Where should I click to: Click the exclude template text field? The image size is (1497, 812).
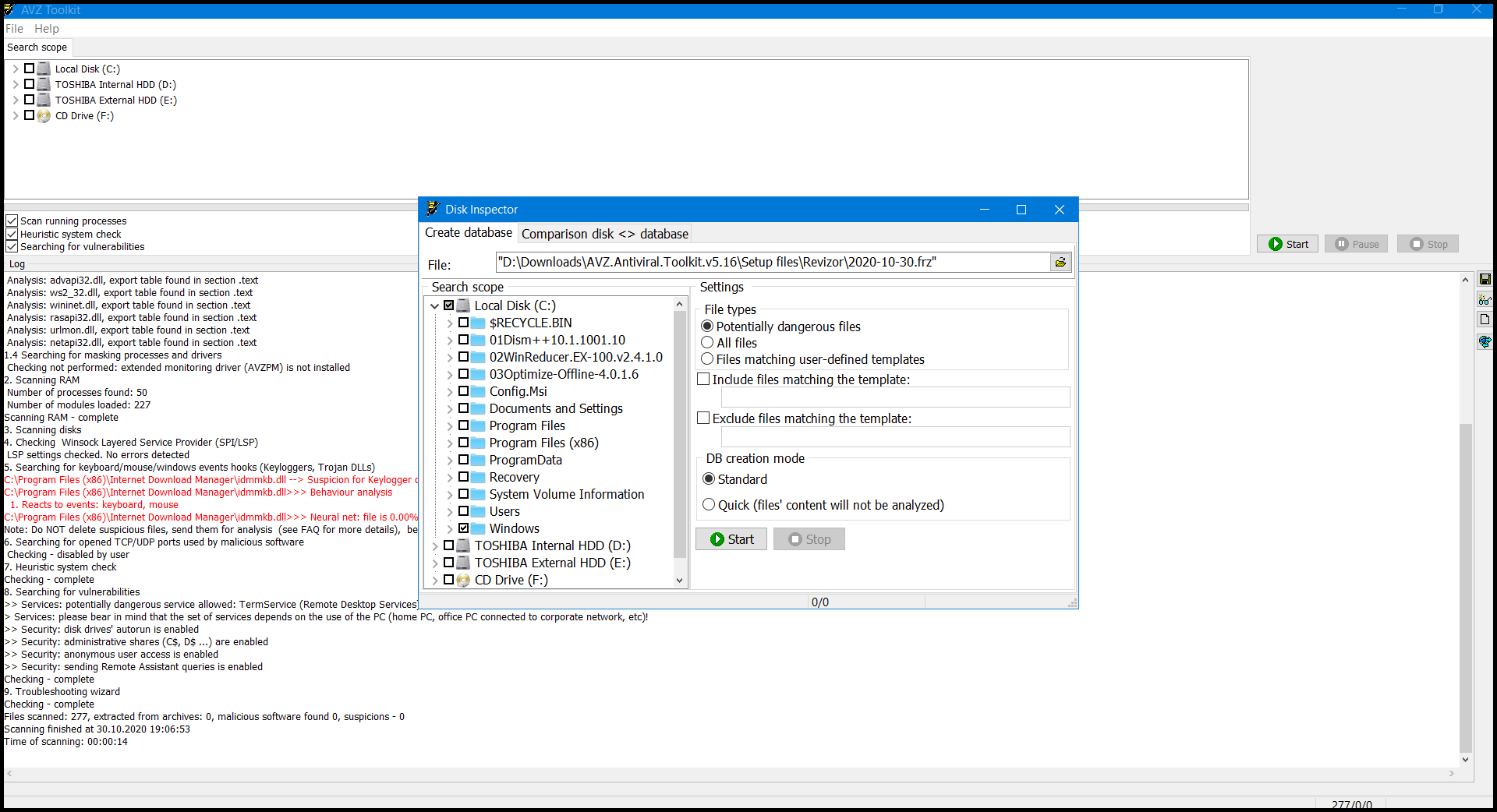pos(895,436)
